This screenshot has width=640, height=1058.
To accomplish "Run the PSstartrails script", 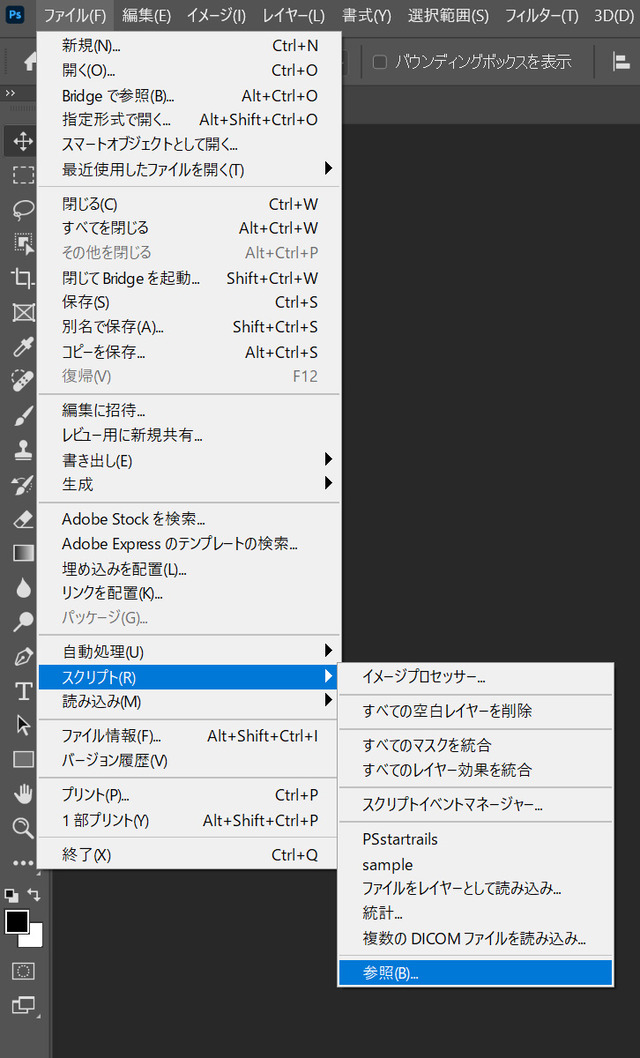I will tap(475, 839).
